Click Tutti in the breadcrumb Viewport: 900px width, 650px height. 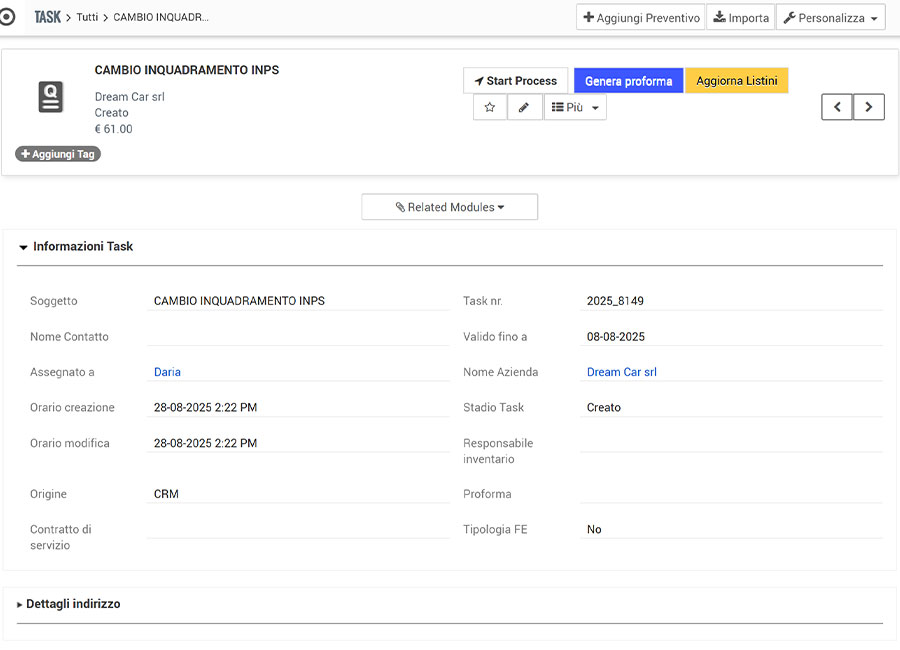point(87,18)
